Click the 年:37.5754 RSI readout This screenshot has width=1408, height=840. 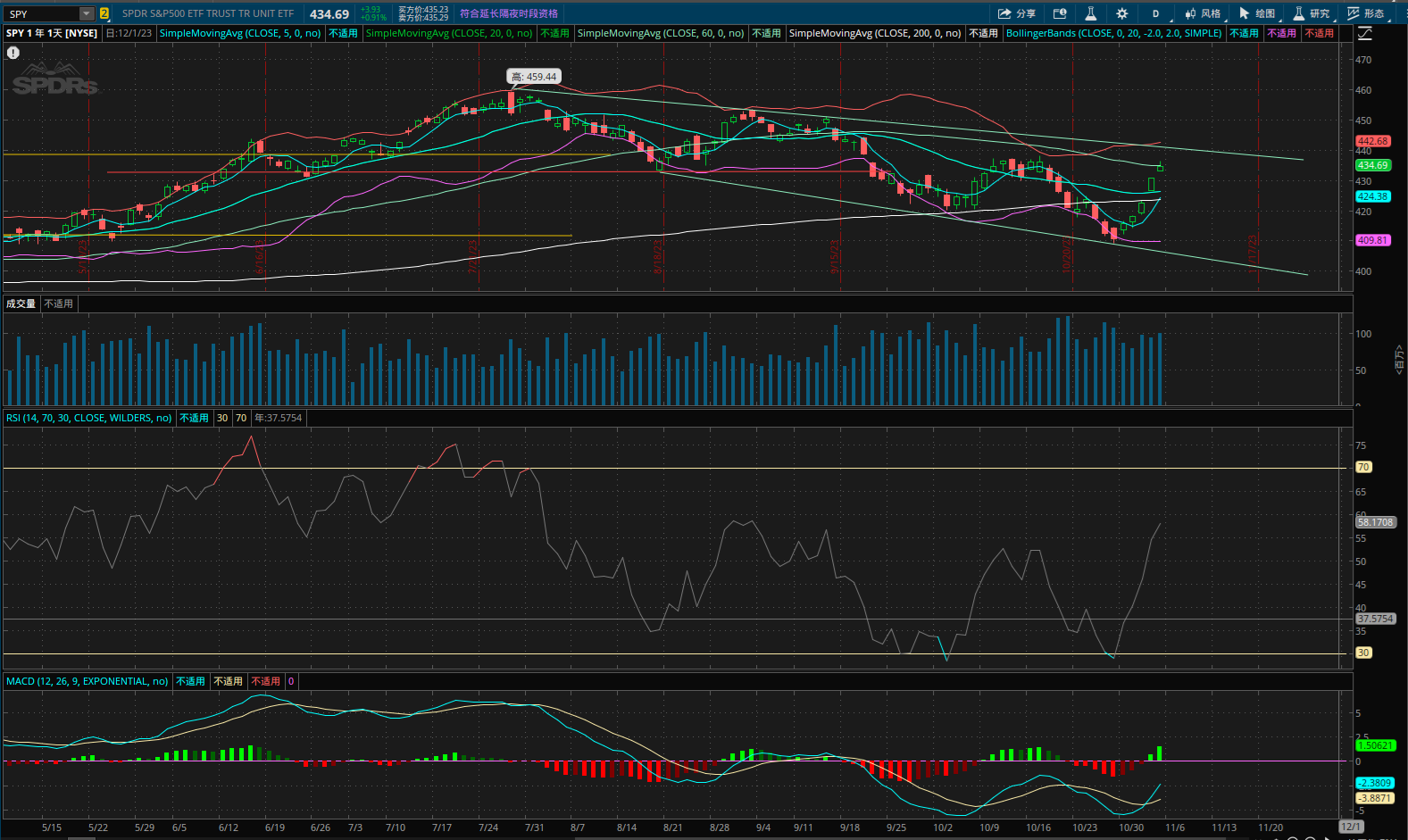coord(278,418)
